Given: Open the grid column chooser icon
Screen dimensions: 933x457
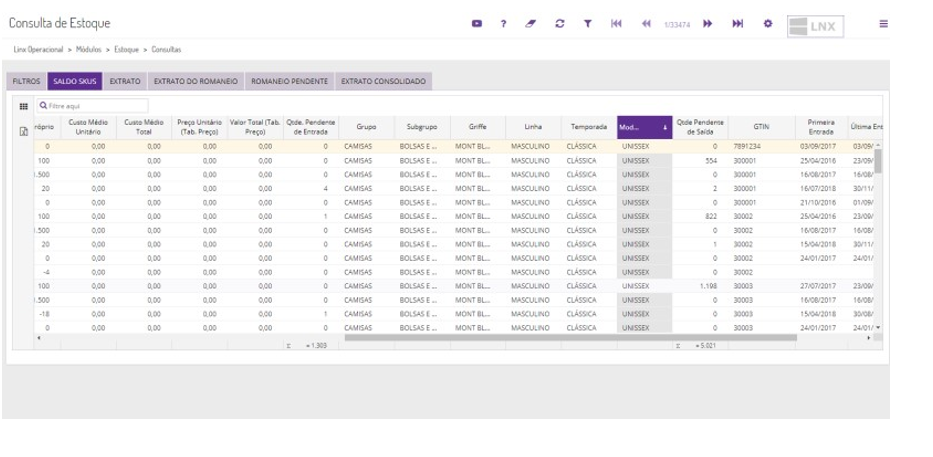Looking at the screenshot, I should 24,106.
